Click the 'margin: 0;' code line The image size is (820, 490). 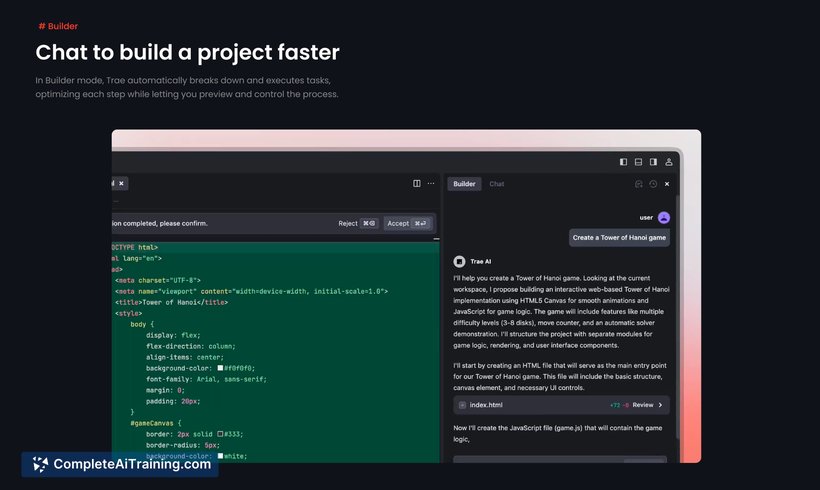click(x=165, y=390)
